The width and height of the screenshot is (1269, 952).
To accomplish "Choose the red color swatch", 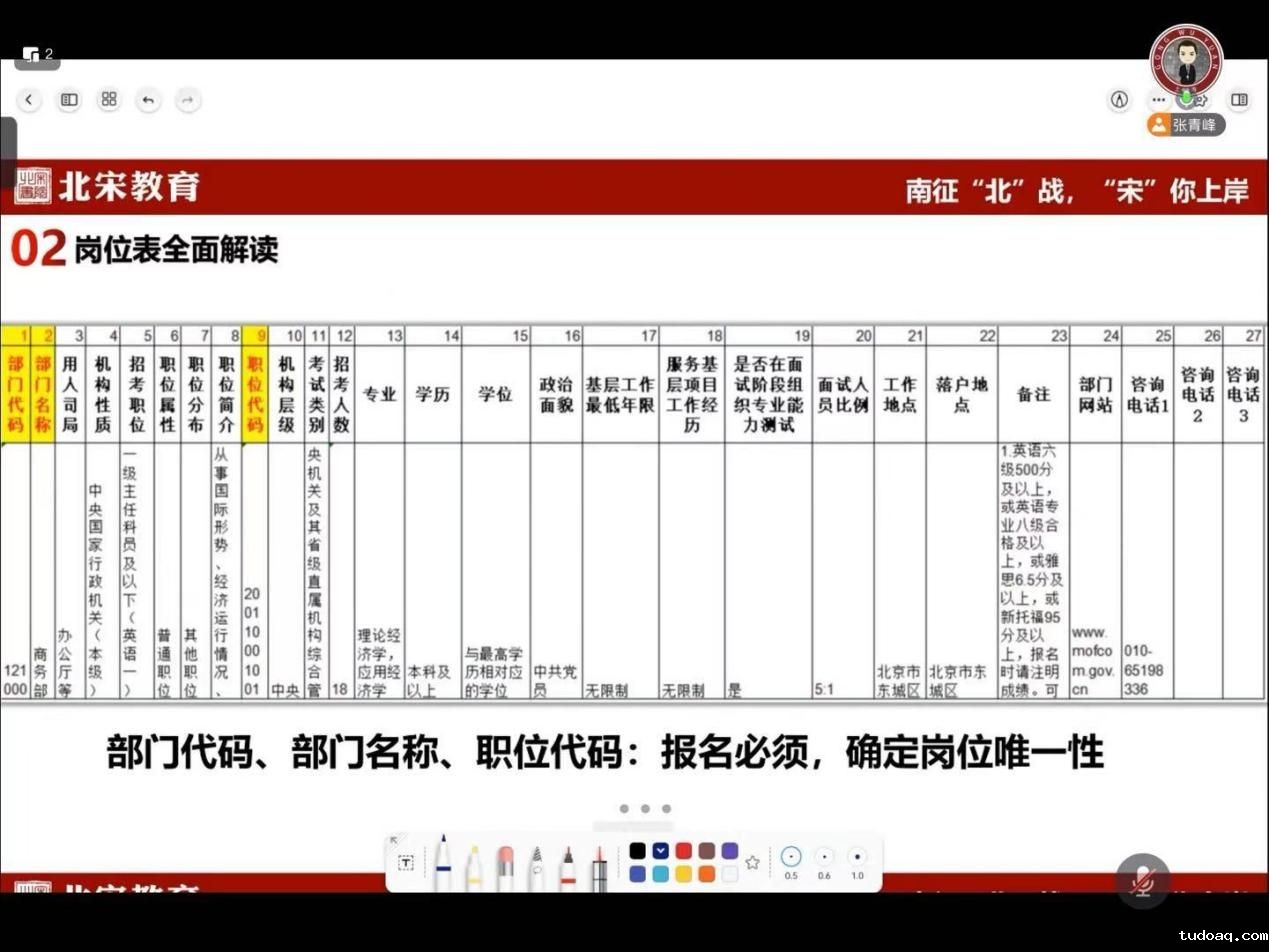I will 684,851.
